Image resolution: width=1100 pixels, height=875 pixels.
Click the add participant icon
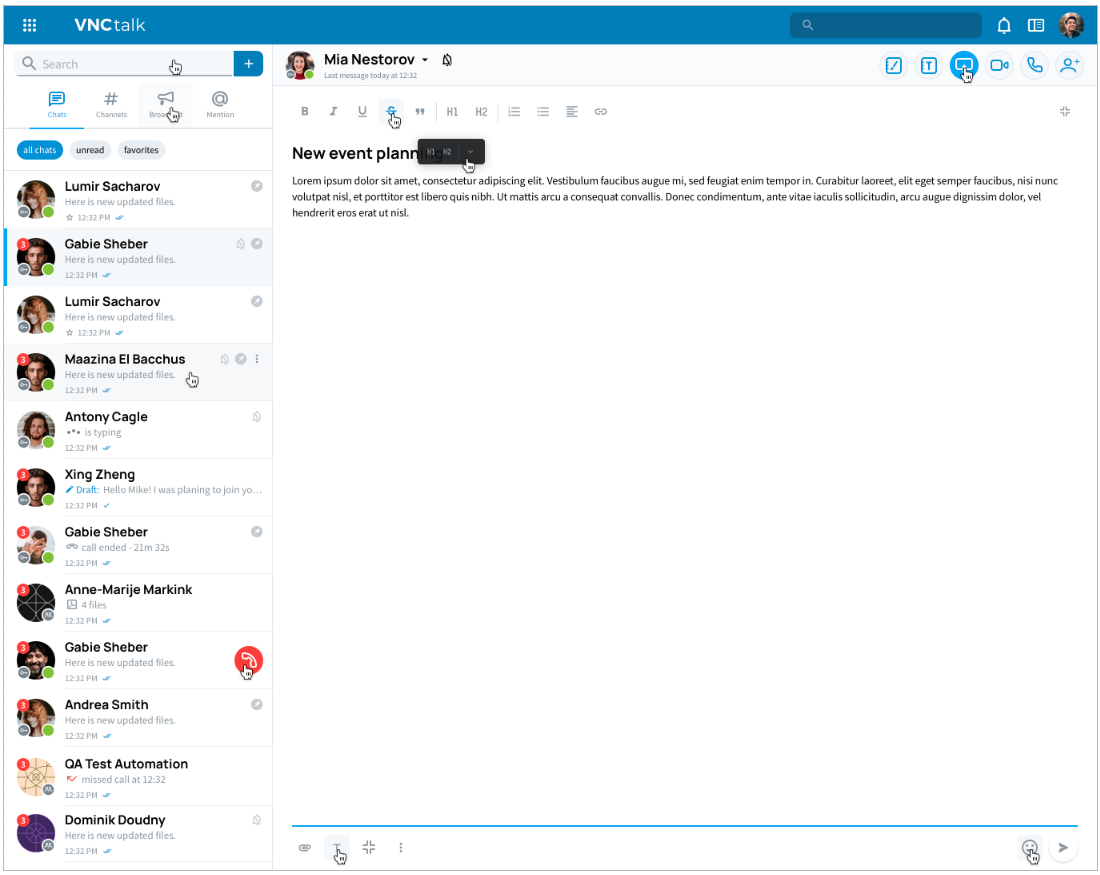[x=1069, y=65]
